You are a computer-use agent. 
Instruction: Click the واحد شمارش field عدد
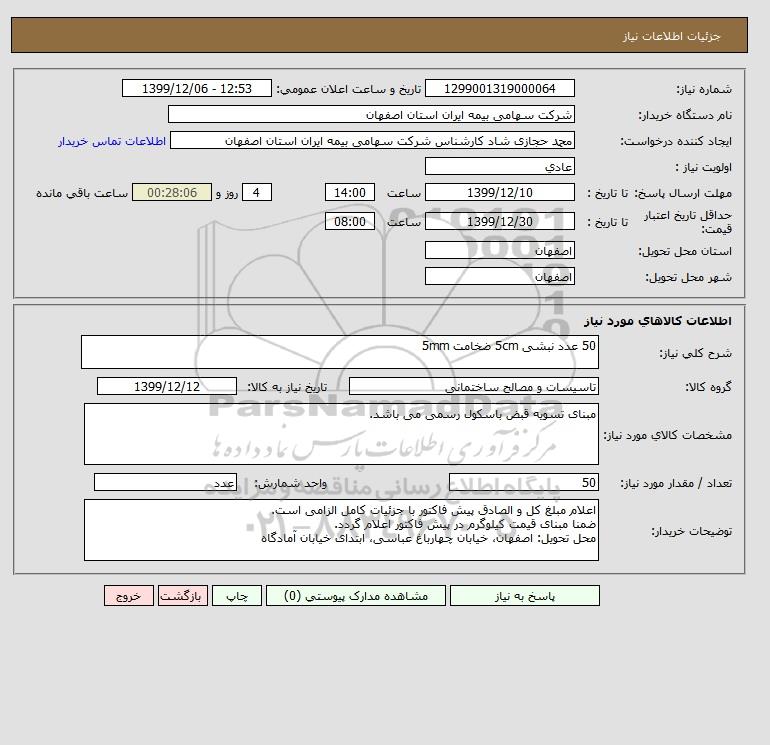coord(165,482)
